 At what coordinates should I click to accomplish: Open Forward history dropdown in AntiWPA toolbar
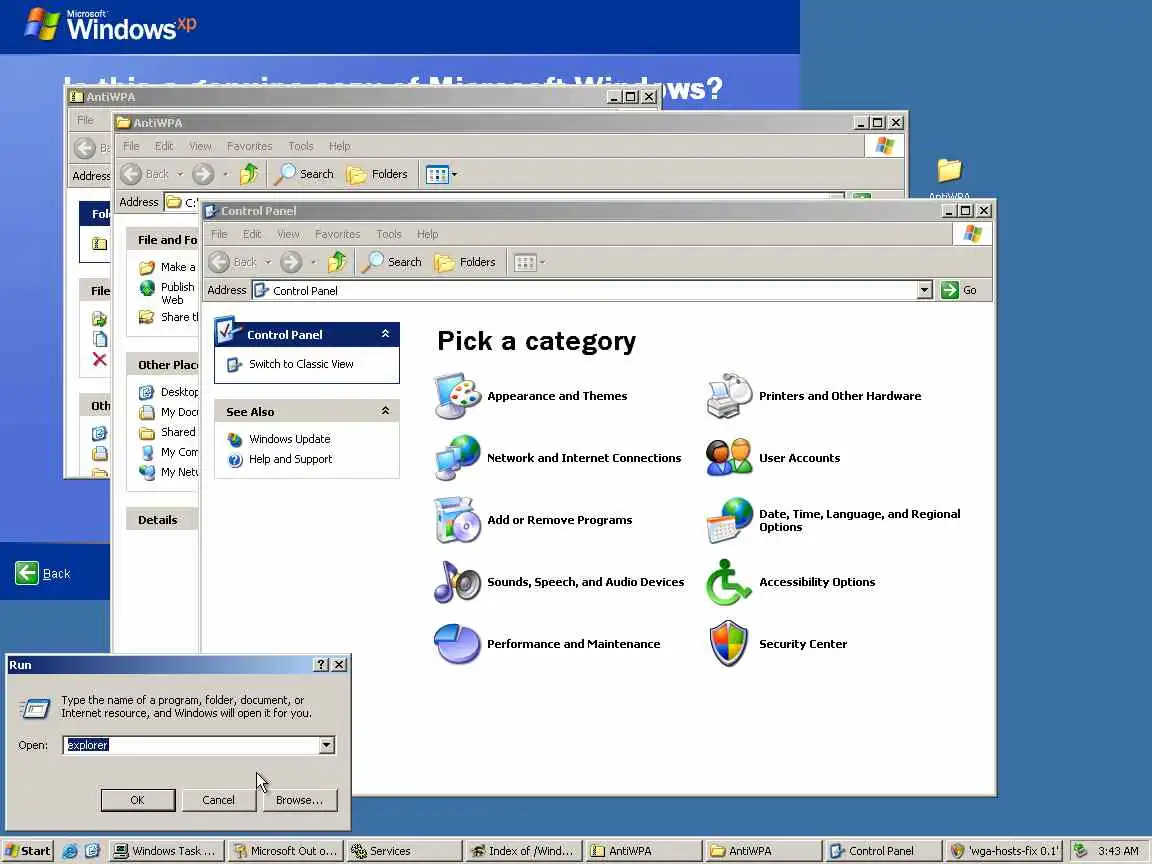[x=226, y=174]
